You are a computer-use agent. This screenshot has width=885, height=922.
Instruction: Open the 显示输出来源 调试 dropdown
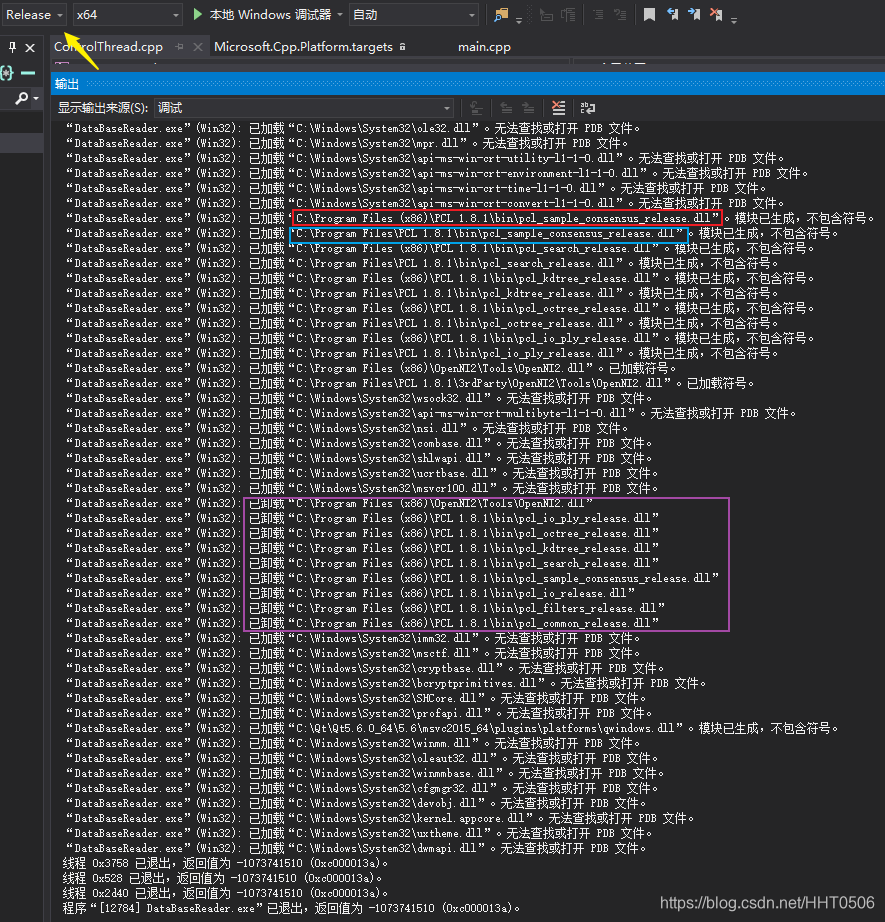[x=304, y=108]
